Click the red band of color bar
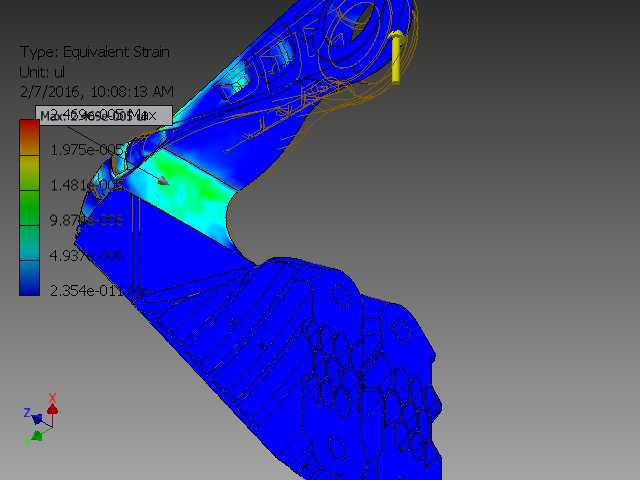Screen dimensions: 640x480 point(29,137)
